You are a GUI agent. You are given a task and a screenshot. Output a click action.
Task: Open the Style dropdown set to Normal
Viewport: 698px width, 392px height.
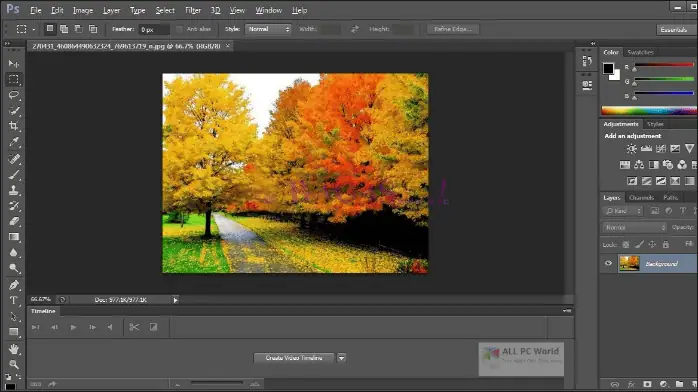(x=268, y=29)
